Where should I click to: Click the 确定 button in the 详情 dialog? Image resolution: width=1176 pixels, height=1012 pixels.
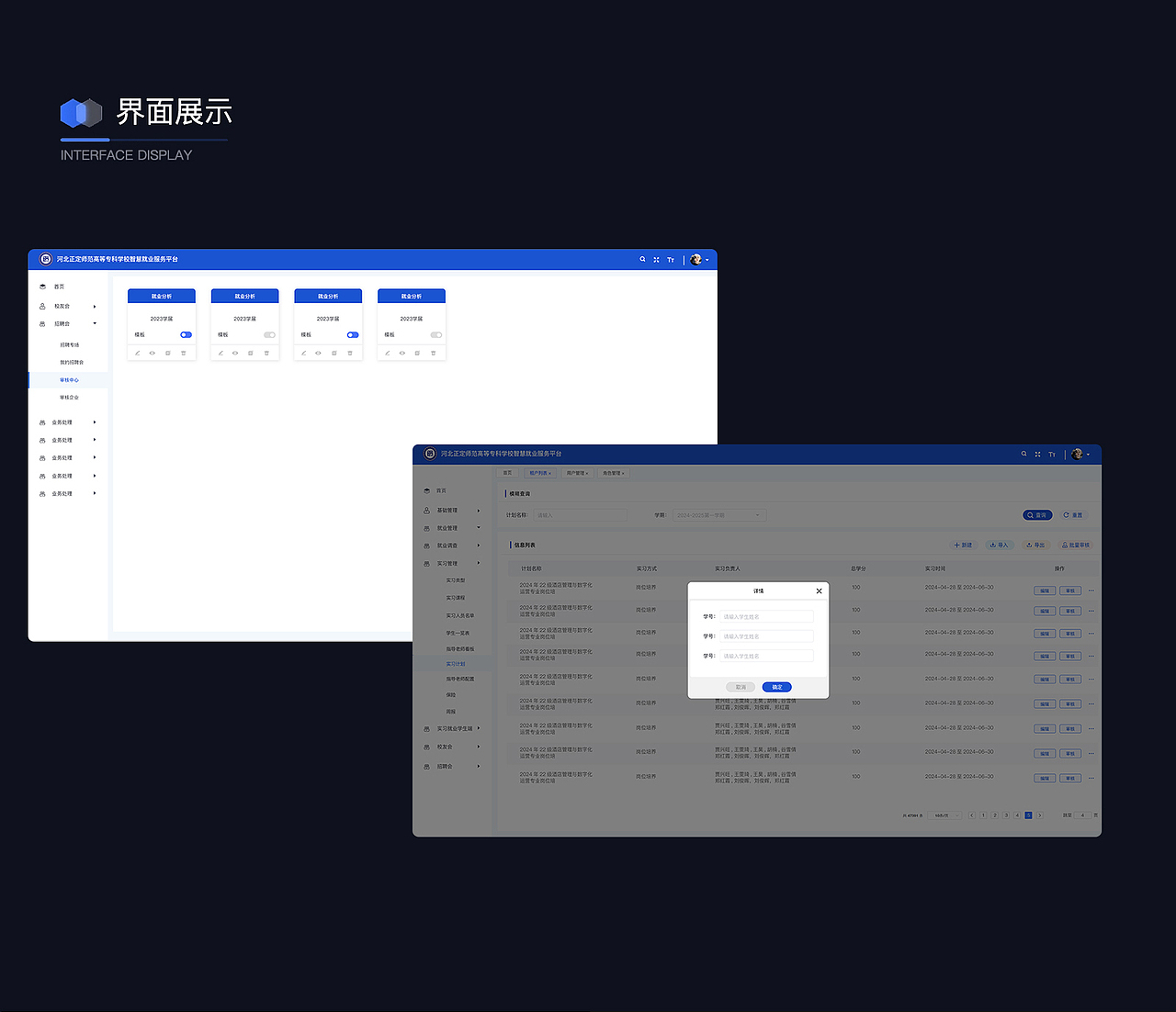click(x=776, y=687)
